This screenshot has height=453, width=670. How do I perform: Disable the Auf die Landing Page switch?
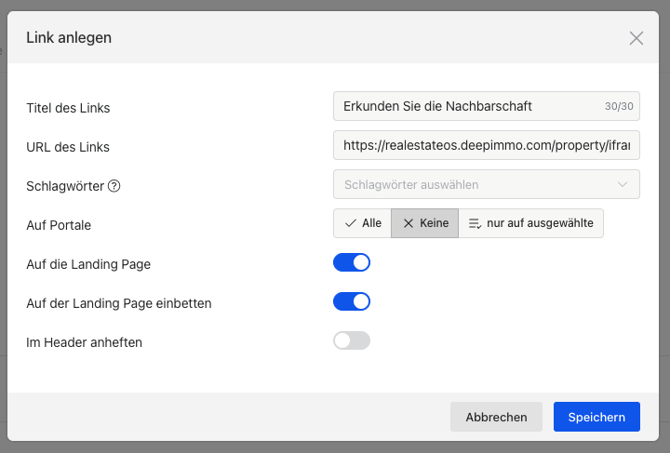(352, 263)
